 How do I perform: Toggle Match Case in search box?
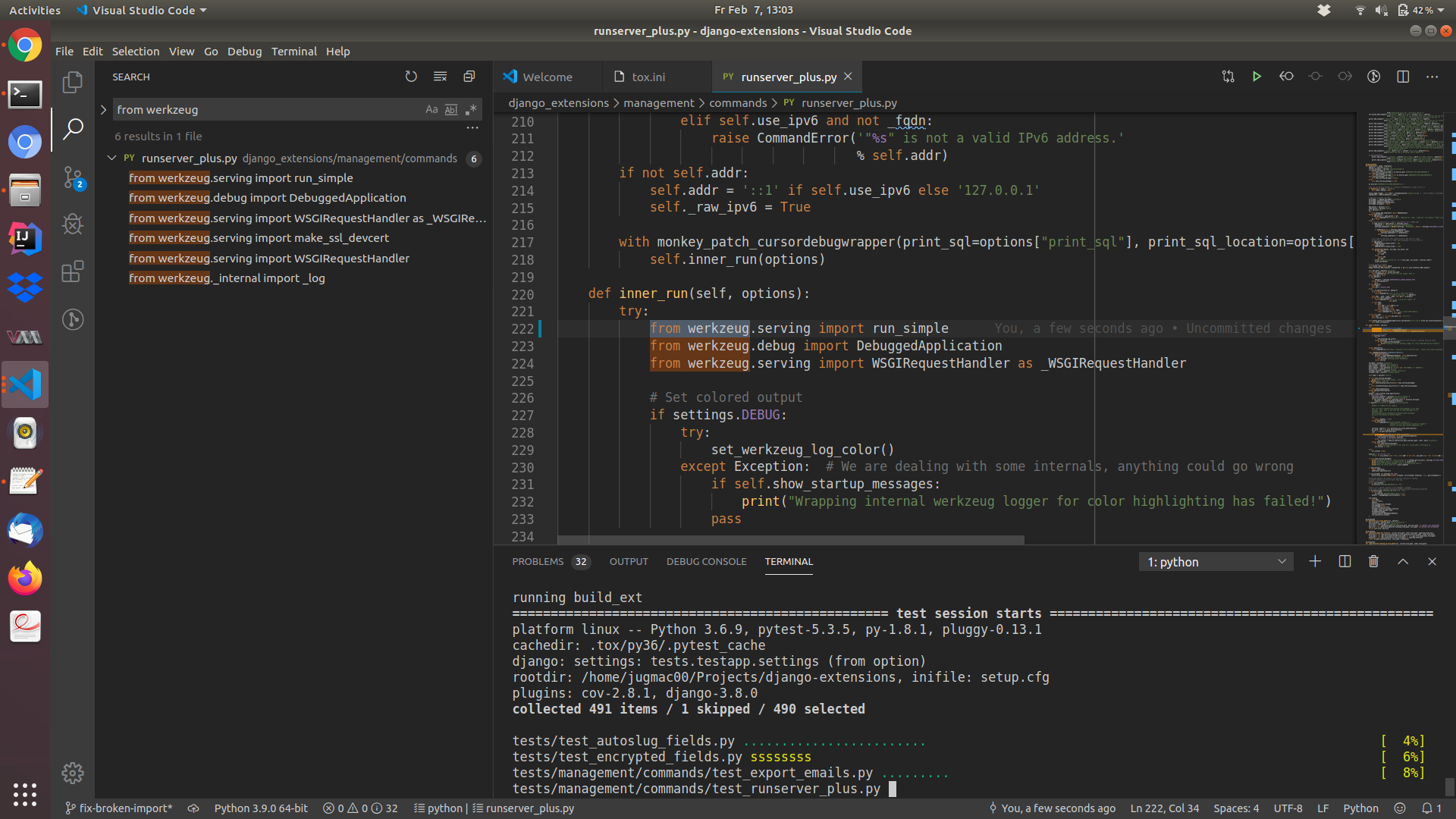(431, 109)
